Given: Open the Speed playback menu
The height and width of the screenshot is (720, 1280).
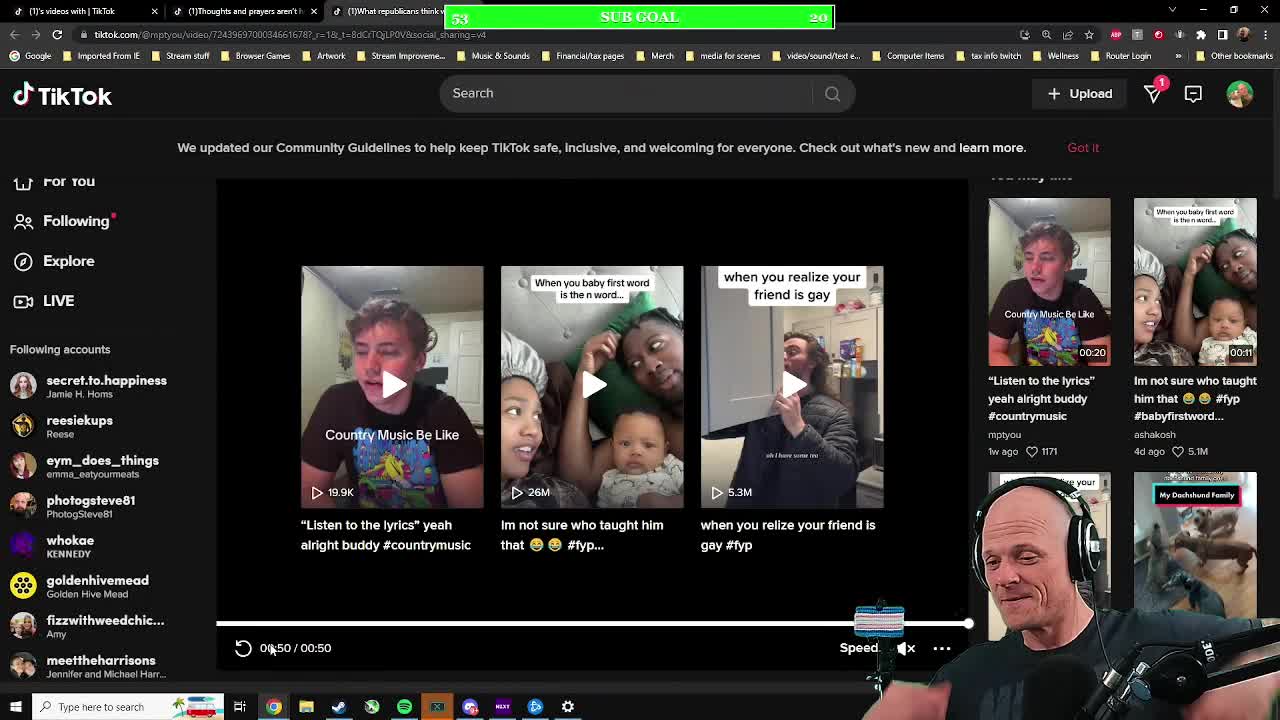Looking at the screenshot, I should click(858, 648).
